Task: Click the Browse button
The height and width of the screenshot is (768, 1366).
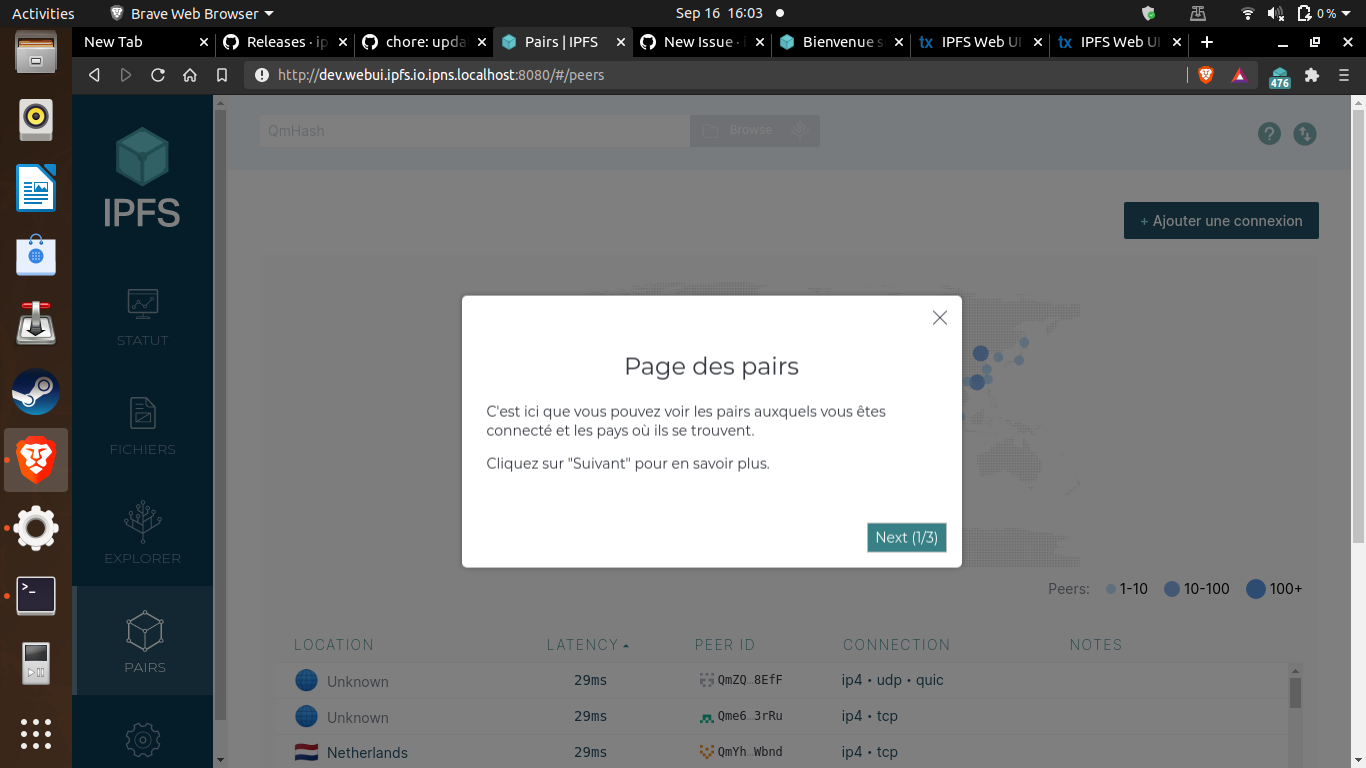Action: pyautogui.click(x=737, y=131)
